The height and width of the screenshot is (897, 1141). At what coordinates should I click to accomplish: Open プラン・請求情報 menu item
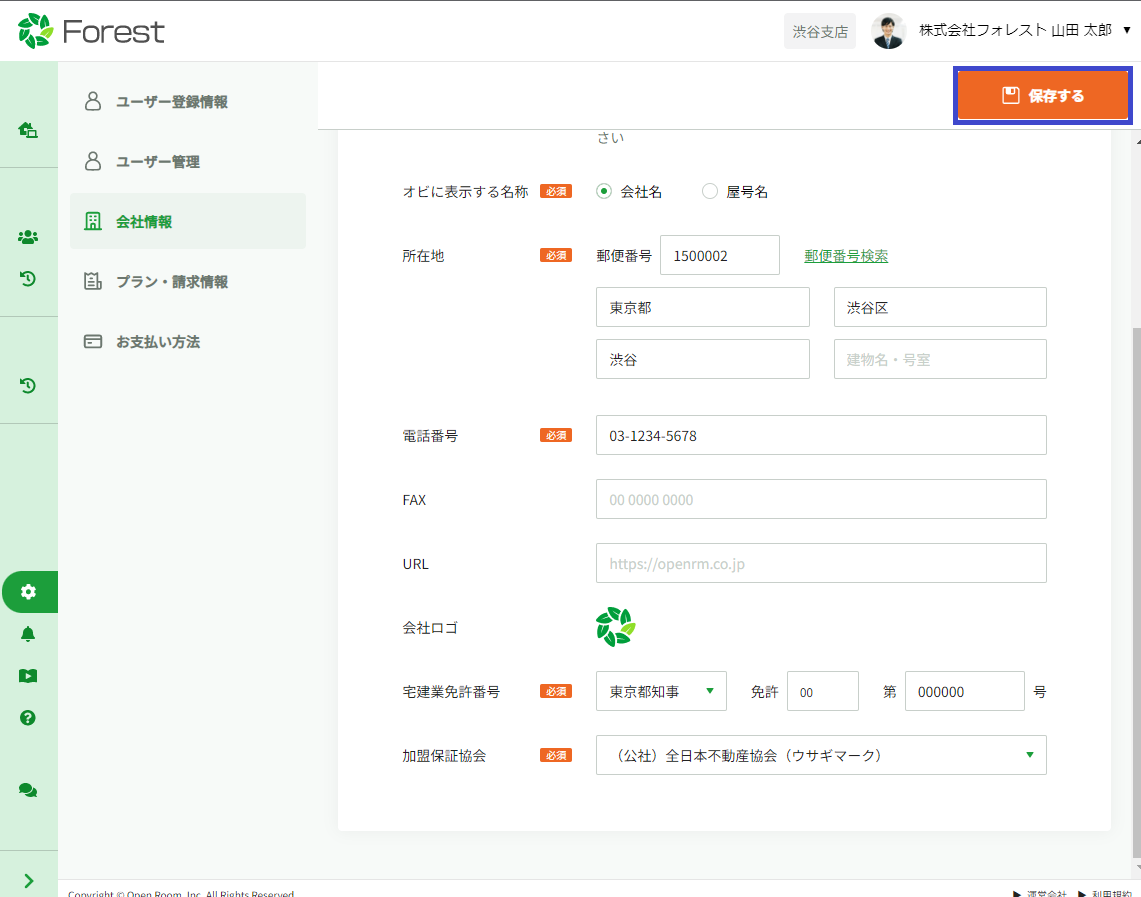171,282
